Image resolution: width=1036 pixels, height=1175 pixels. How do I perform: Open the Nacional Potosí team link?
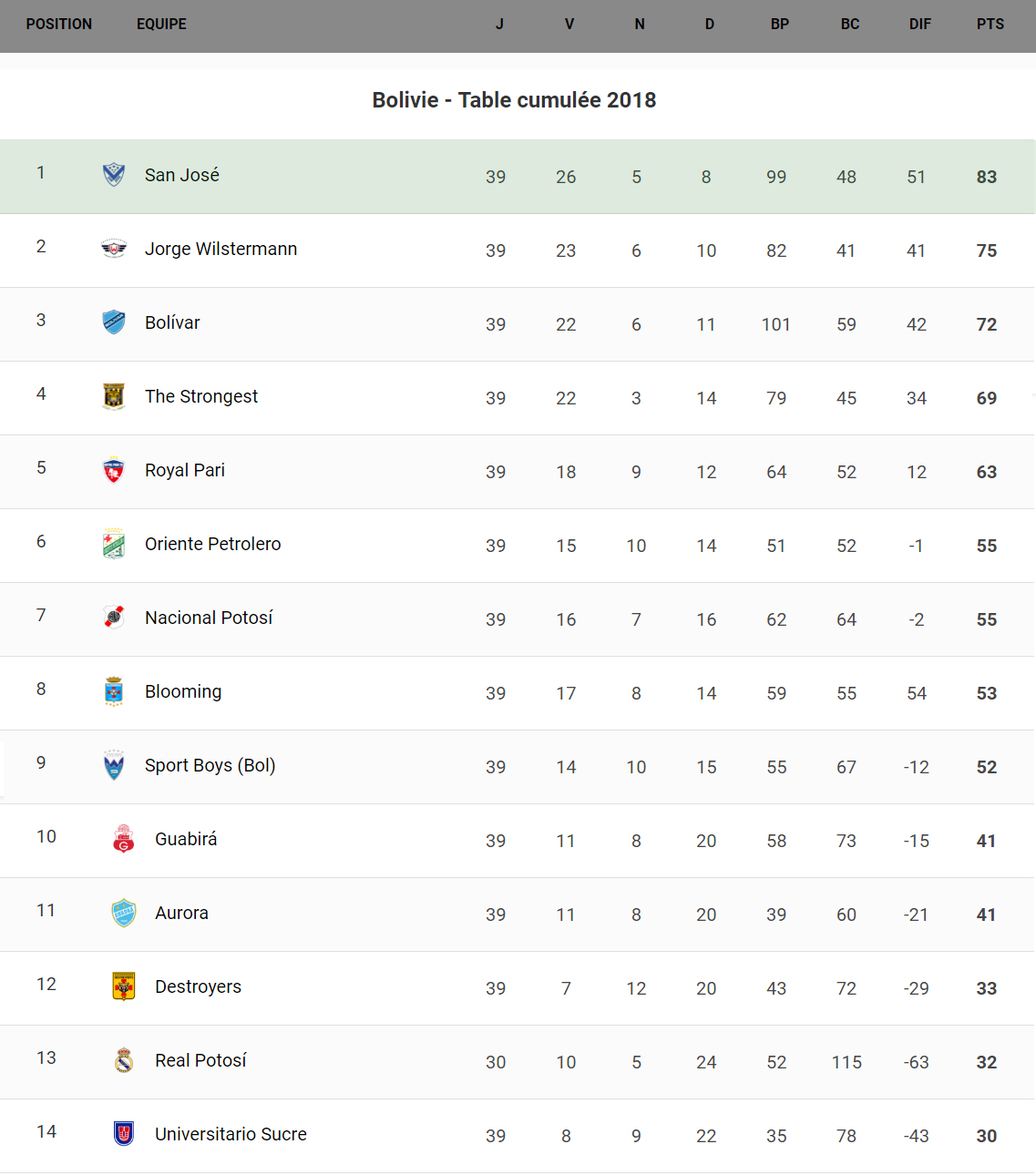209,618
